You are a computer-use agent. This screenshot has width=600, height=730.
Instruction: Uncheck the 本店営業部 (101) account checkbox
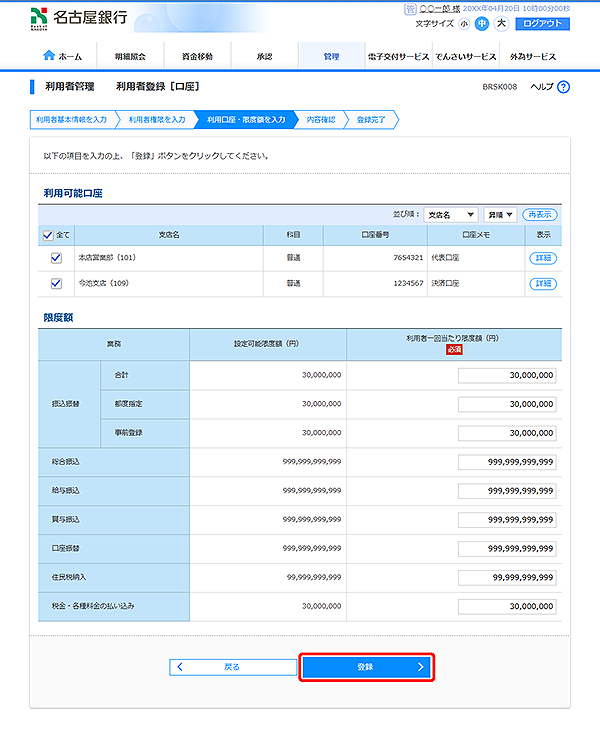click(56, 258)
